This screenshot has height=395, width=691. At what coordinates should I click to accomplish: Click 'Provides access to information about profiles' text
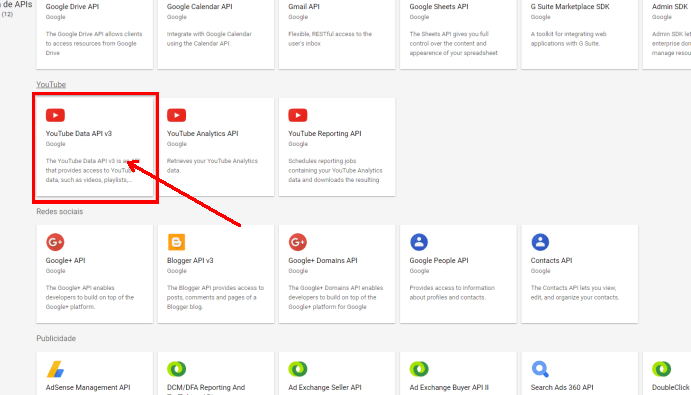tap(452, 292)
